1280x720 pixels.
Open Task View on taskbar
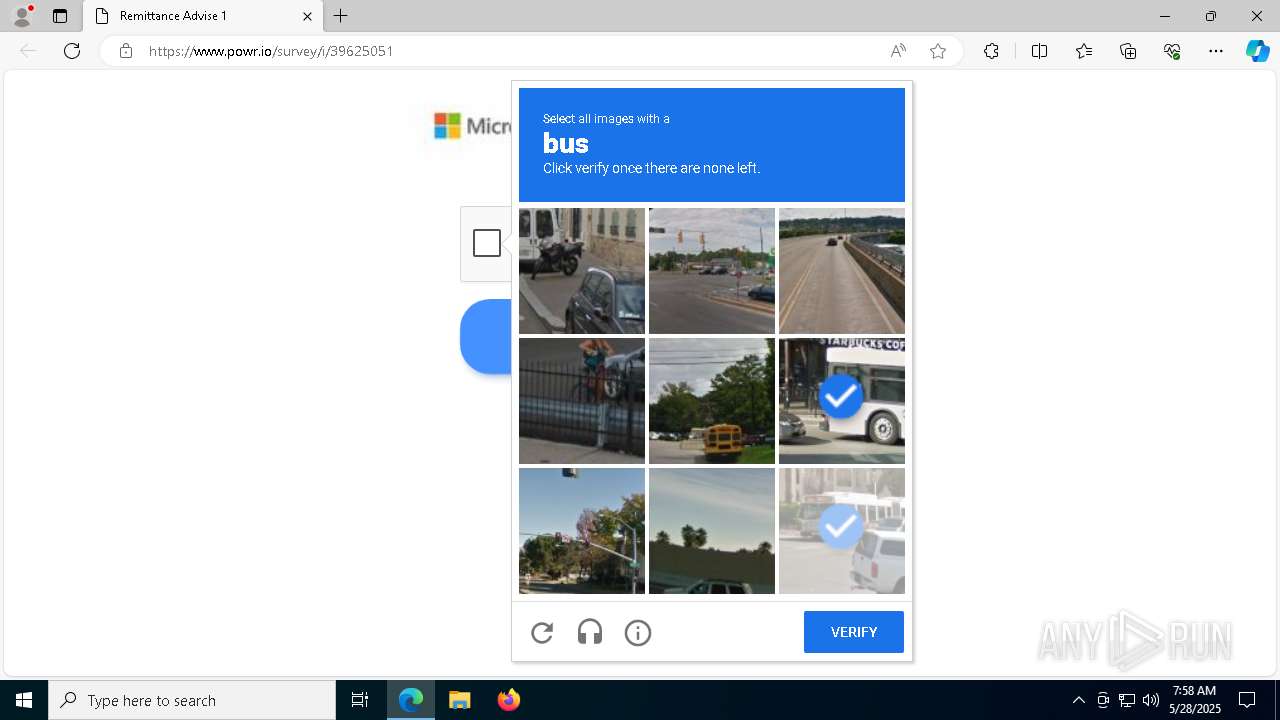click(360, 700)
